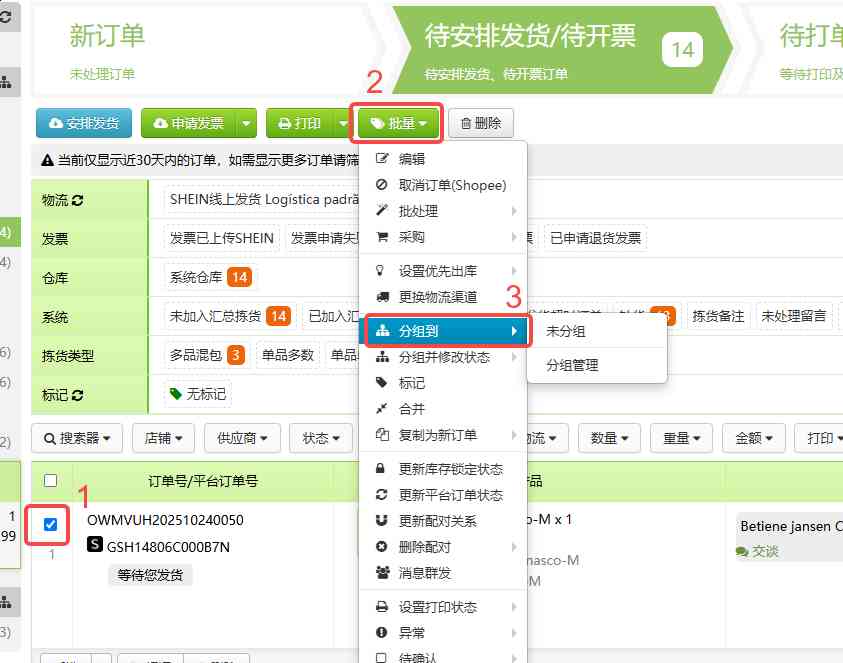Click the shopping cart icon beside 采购
This screenshot has width=843, height=663.
tap(382, 237)
